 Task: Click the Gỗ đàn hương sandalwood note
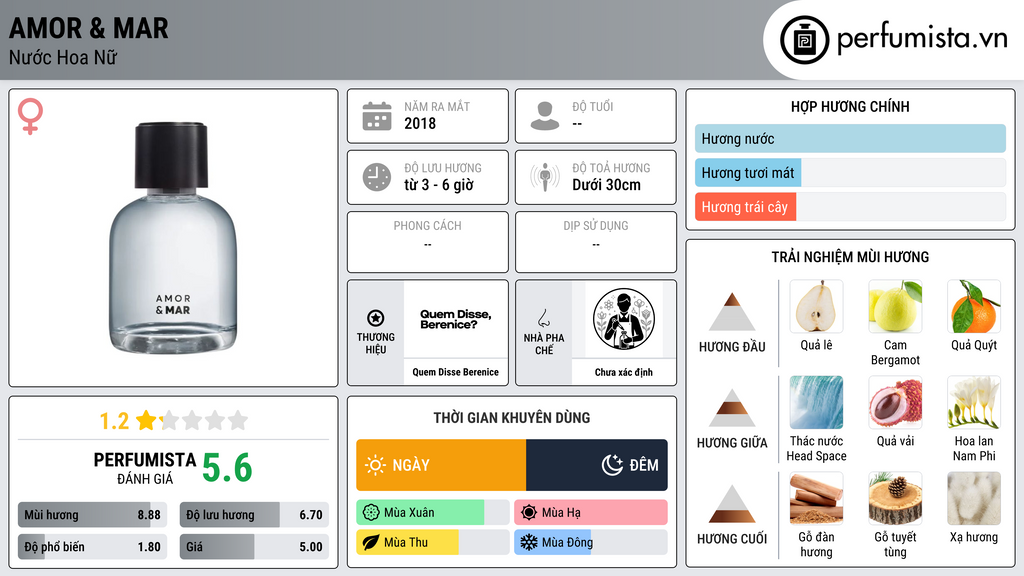(816, 498)
